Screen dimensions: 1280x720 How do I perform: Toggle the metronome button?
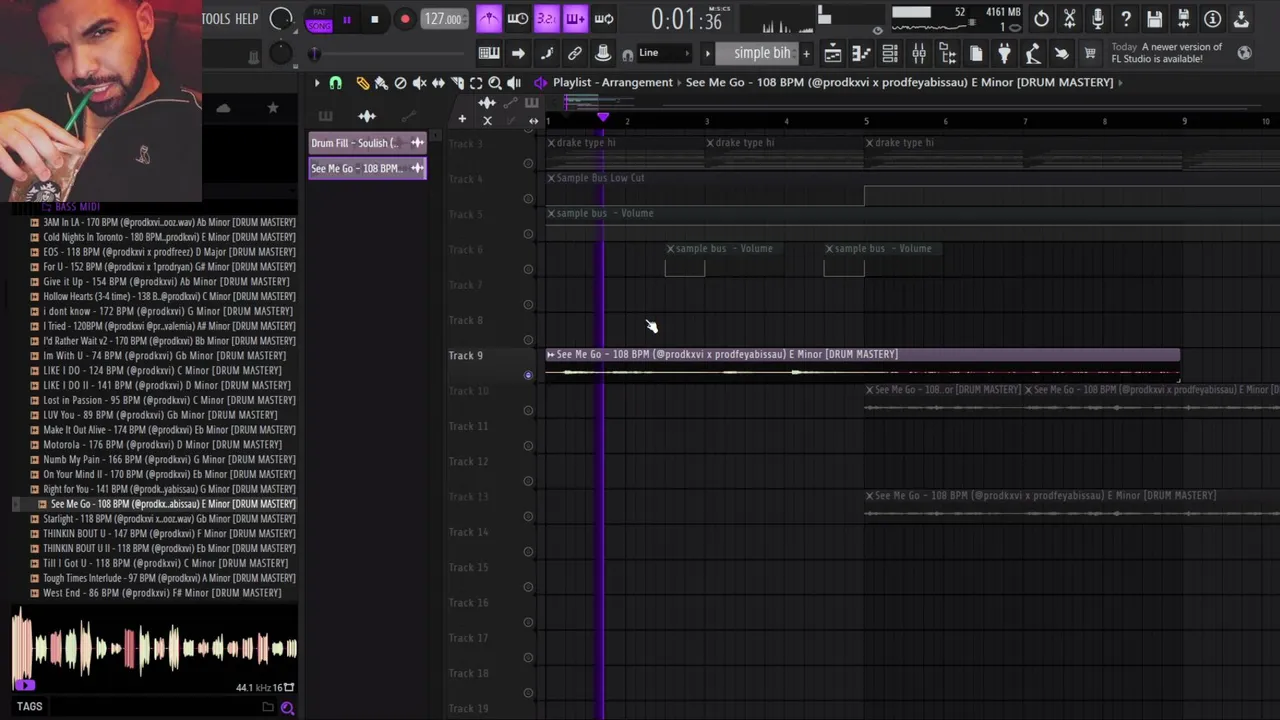[489, 19]
